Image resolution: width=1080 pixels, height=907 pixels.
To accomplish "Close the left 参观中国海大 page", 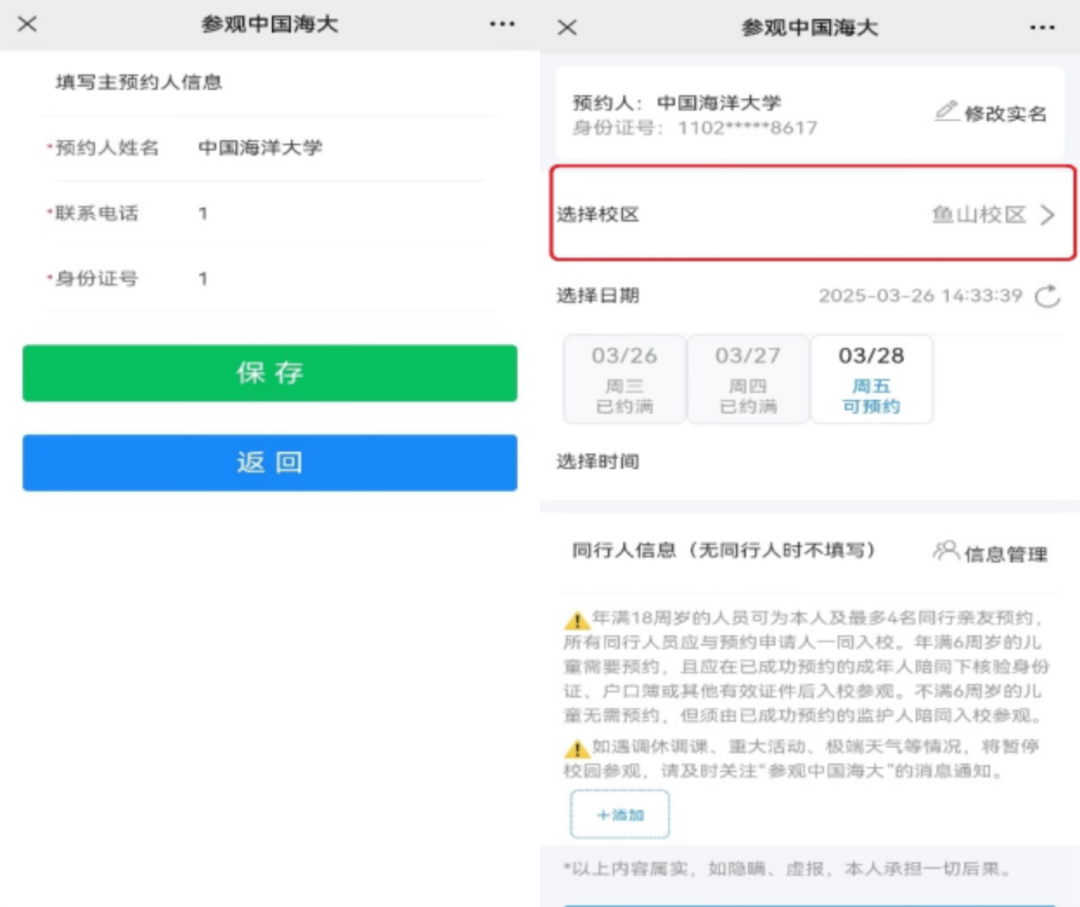I will click(28, 24).
